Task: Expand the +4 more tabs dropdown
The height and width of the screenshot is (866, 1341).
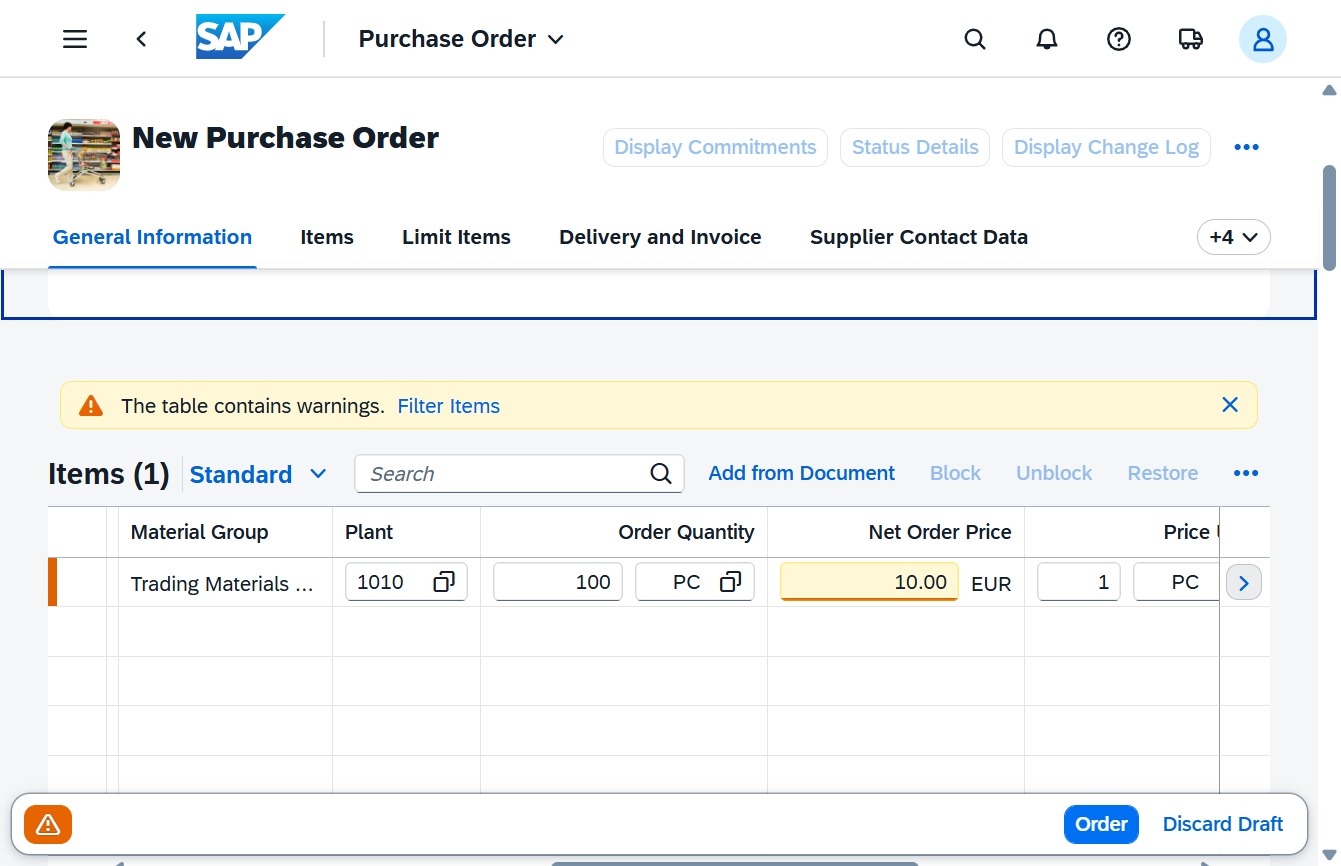Action: (1234, 238)
